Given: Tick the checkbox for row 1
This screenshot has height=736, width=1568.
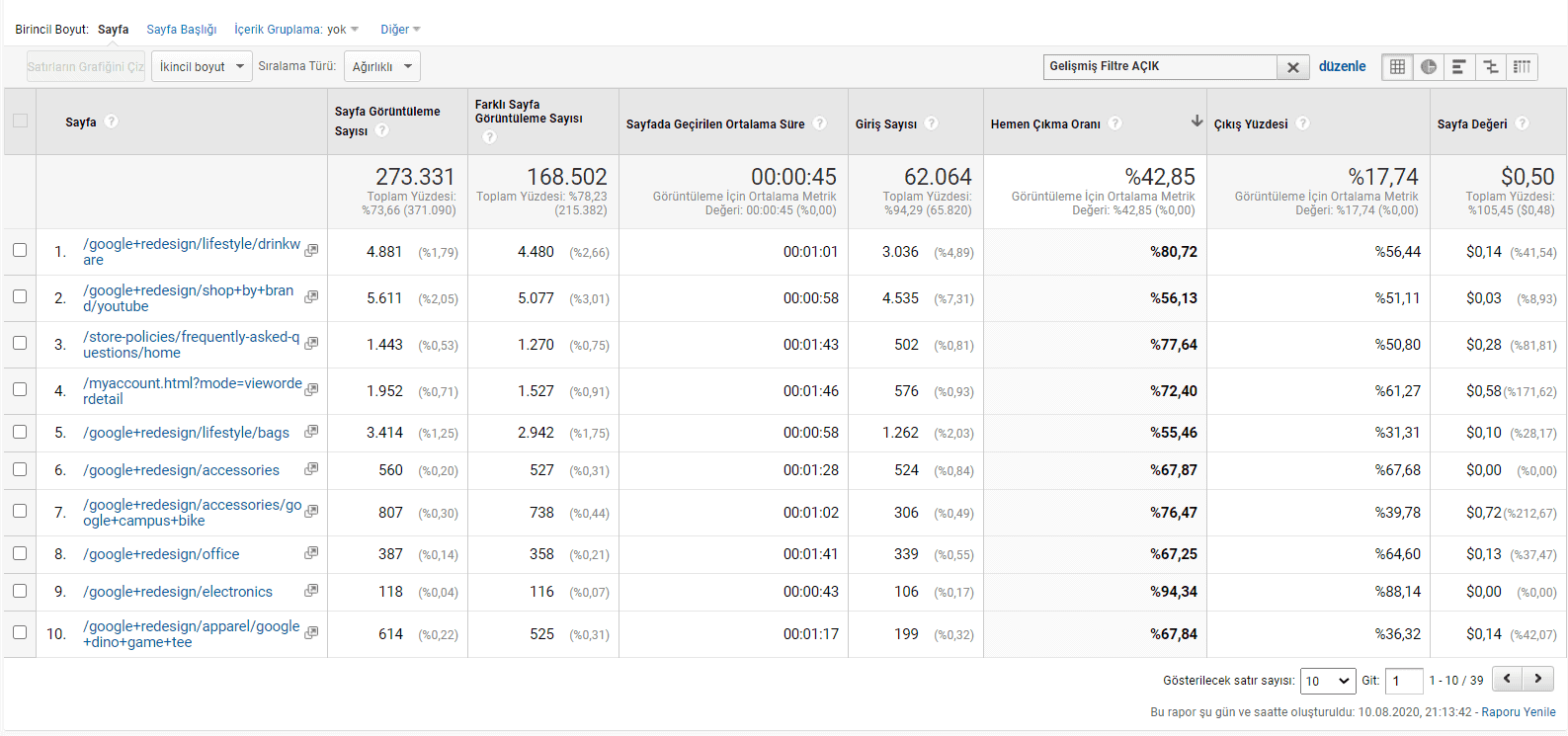Looking at the screenshot, I should (x=20, y=250).
